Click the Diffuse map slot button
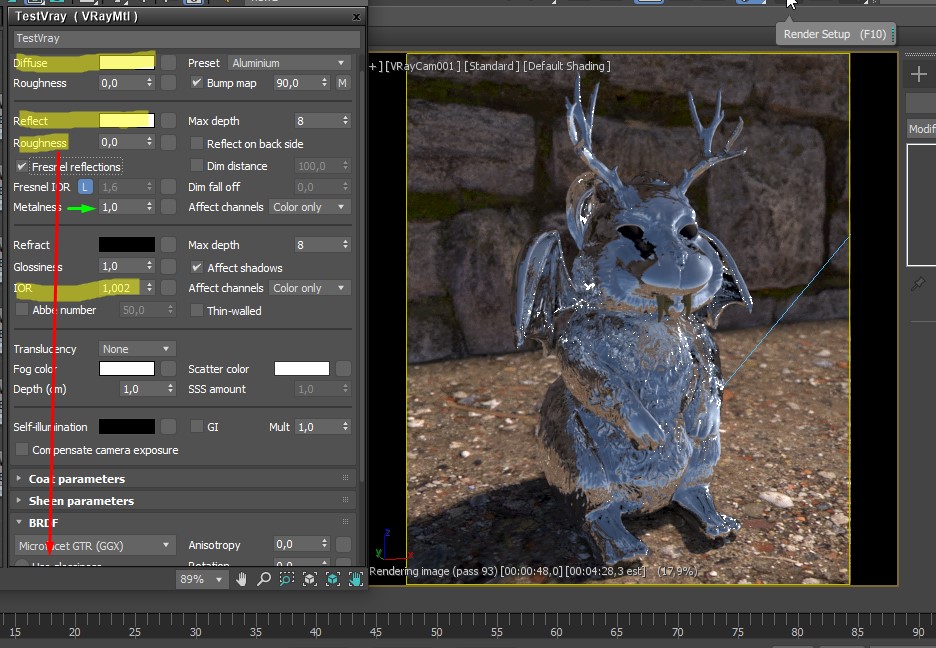The width and height of the screenshot is (936, 648). coord(168,62)
